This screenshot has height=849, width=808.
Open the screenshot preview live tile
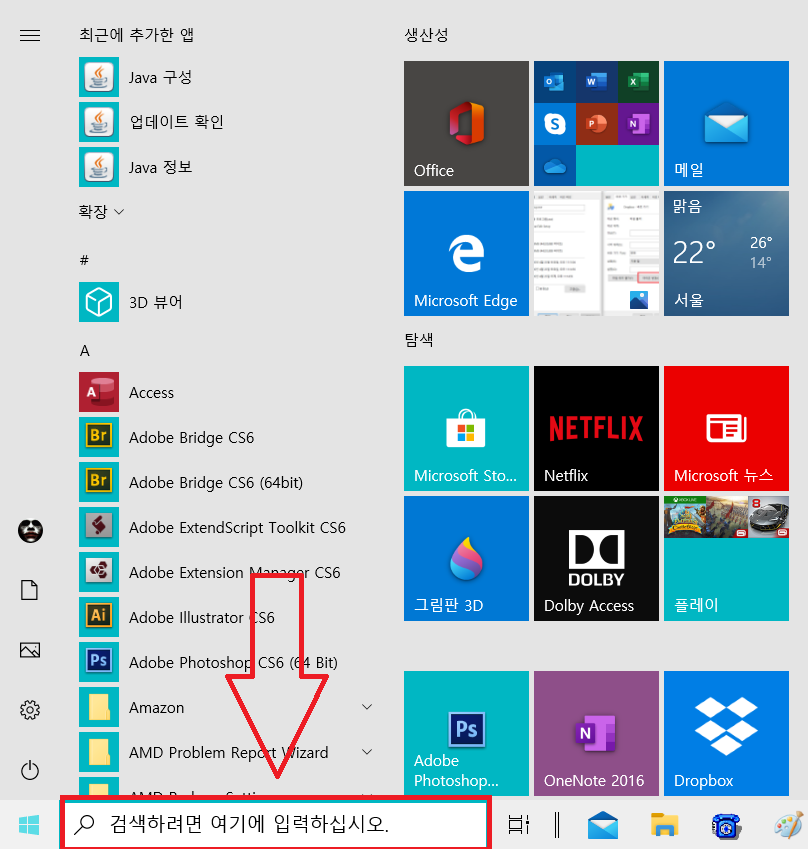pyautogui.click(x=596, y=253)
